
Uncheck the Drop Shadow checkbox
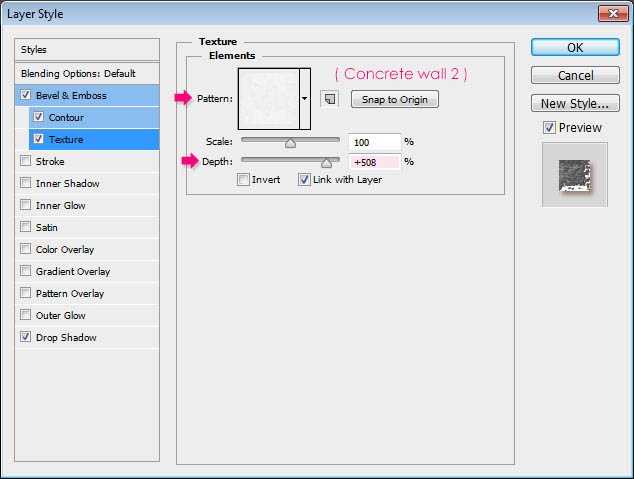[25, 337]
